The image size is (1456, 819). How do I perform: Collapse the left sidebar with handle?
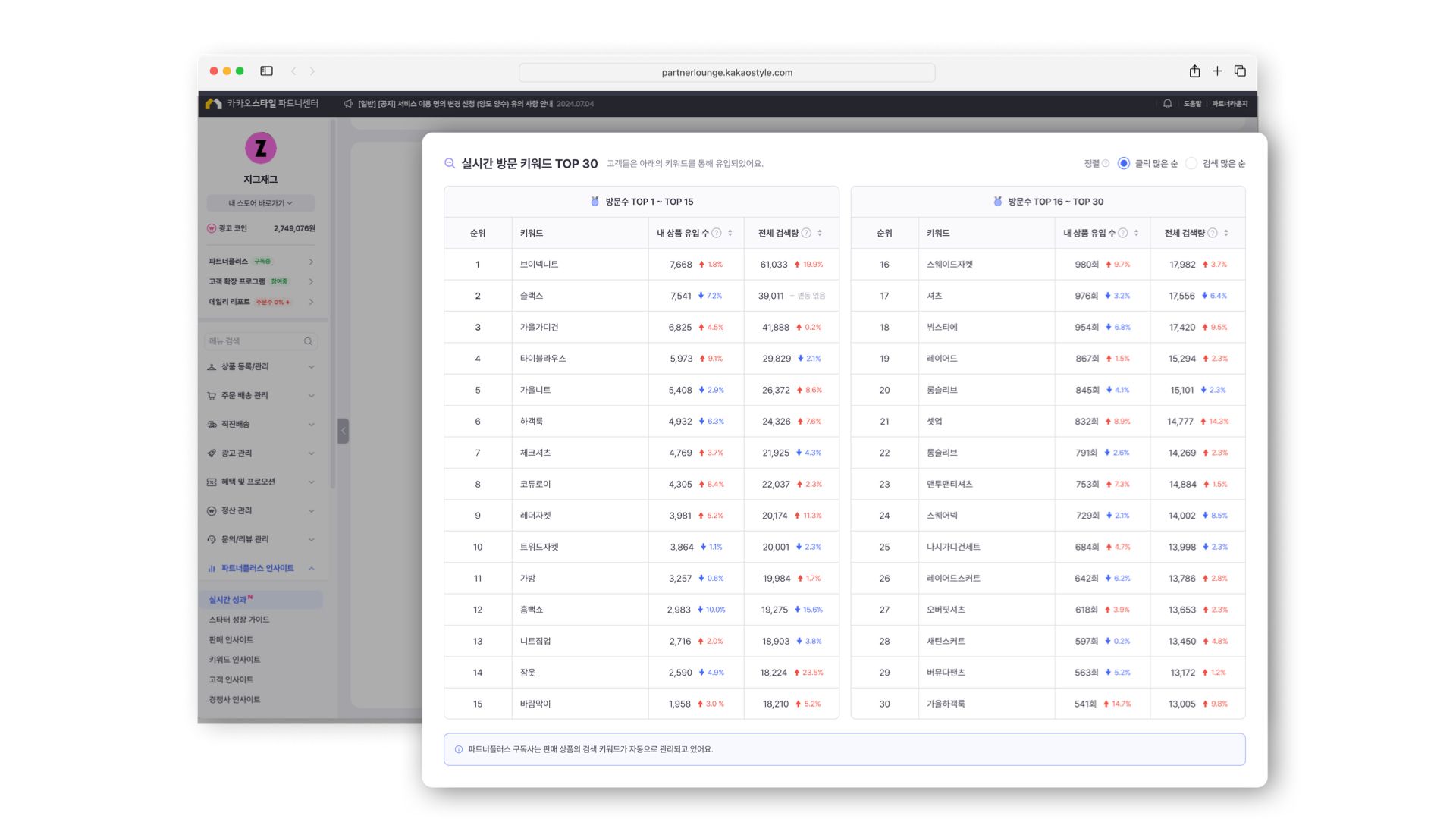[x=343, y=431]
